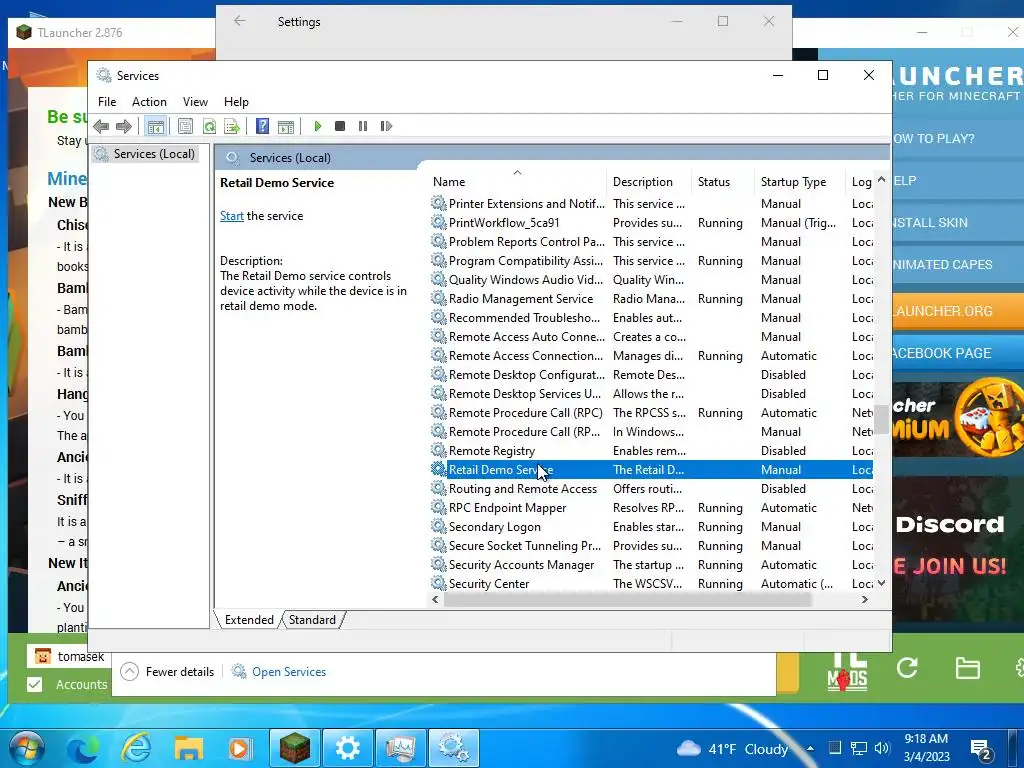Click the services list scroll-up arrow
Image resolution: width=1024 pixels, height=768 pixels.
click(881, 180)
